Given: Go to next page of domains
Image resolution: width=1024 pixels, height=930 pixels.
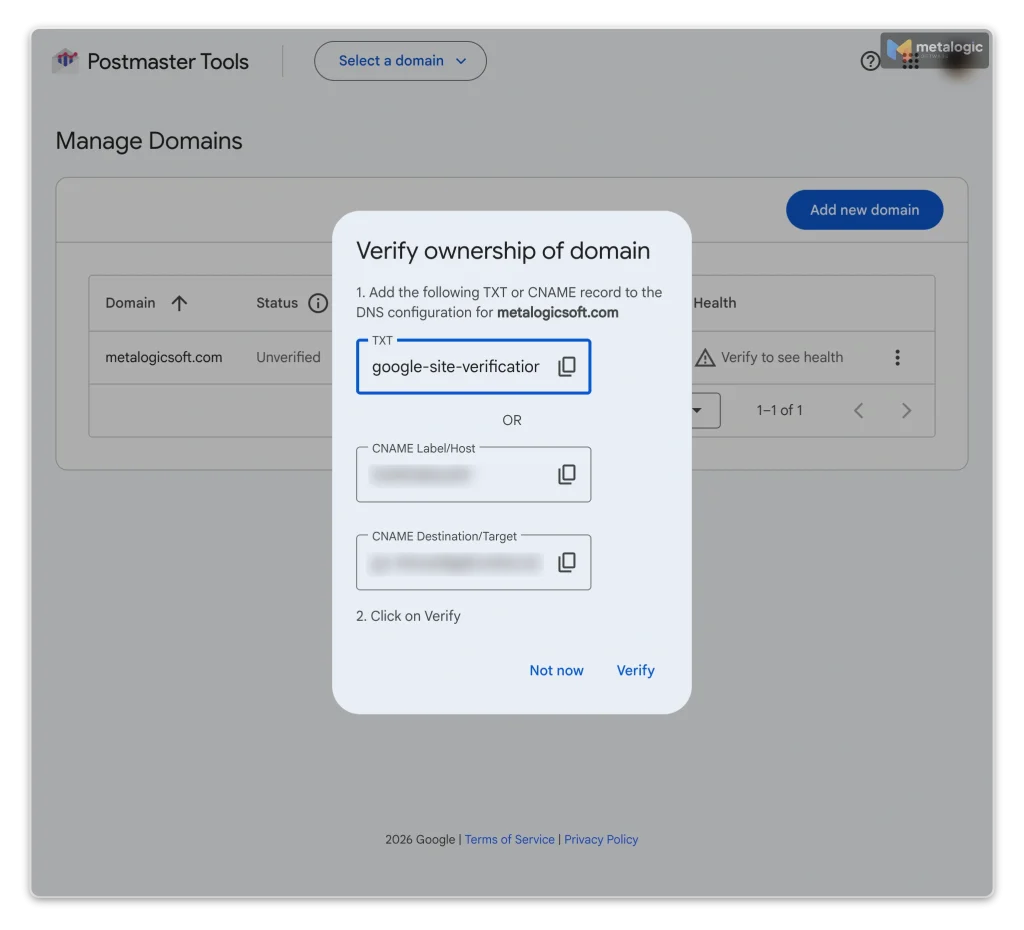Looking at the screenshot, I should click(x=906, y=410).
